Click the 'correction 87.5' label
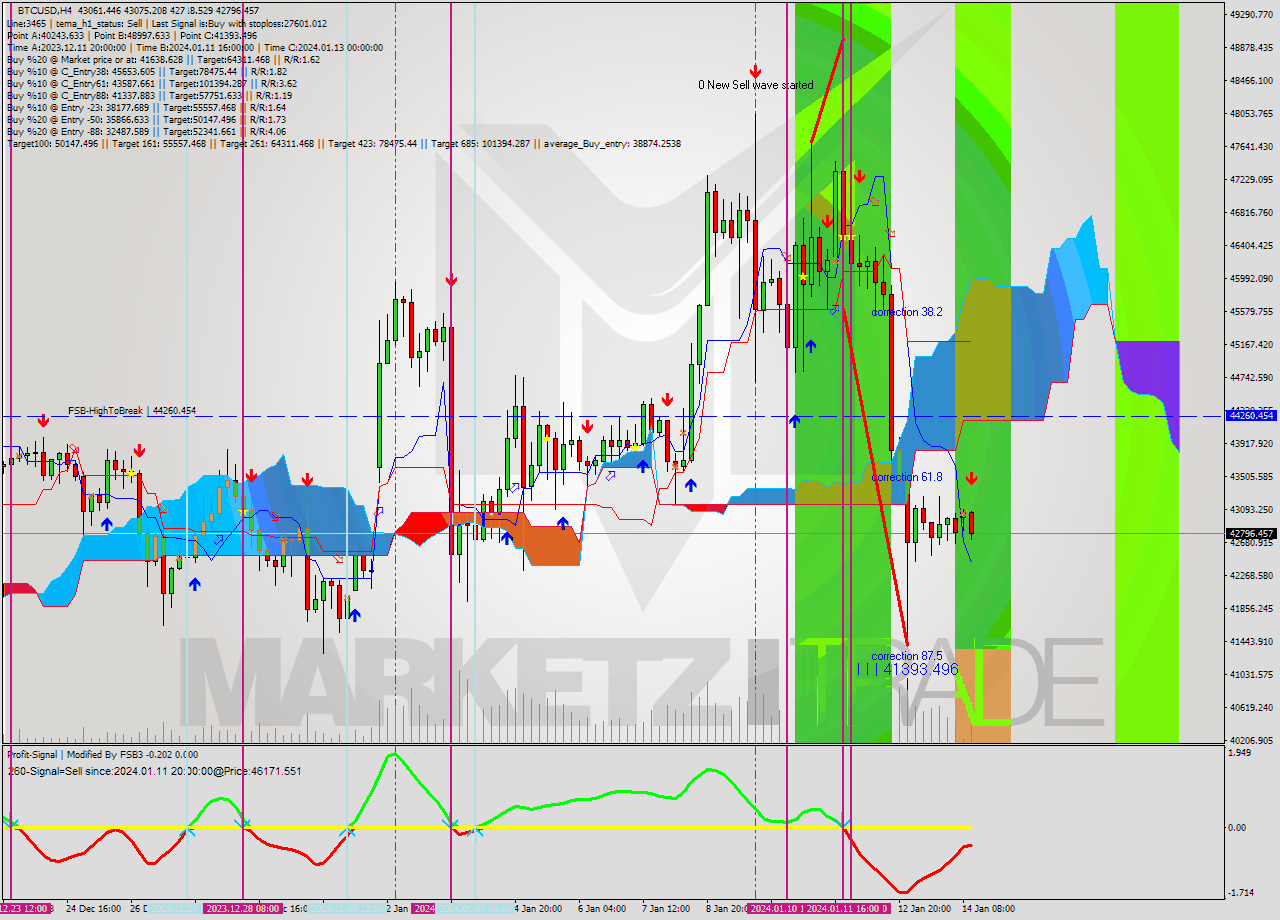 point(906,656)
